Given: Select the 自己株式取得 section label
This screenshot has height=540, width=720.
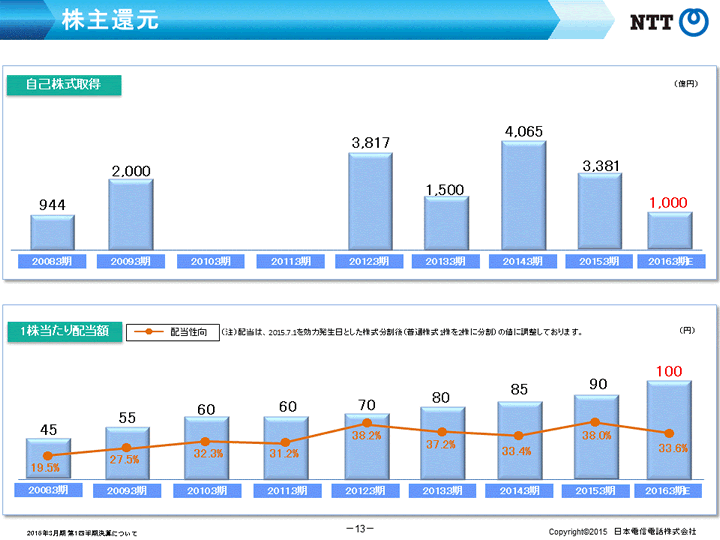Looking at the screenshot, I should click(x=64, y=85).
